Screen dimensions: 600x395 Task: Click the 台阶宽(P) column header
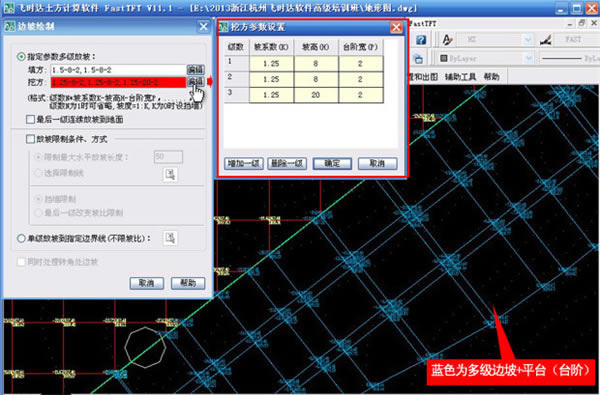click(x=360, y=47)
